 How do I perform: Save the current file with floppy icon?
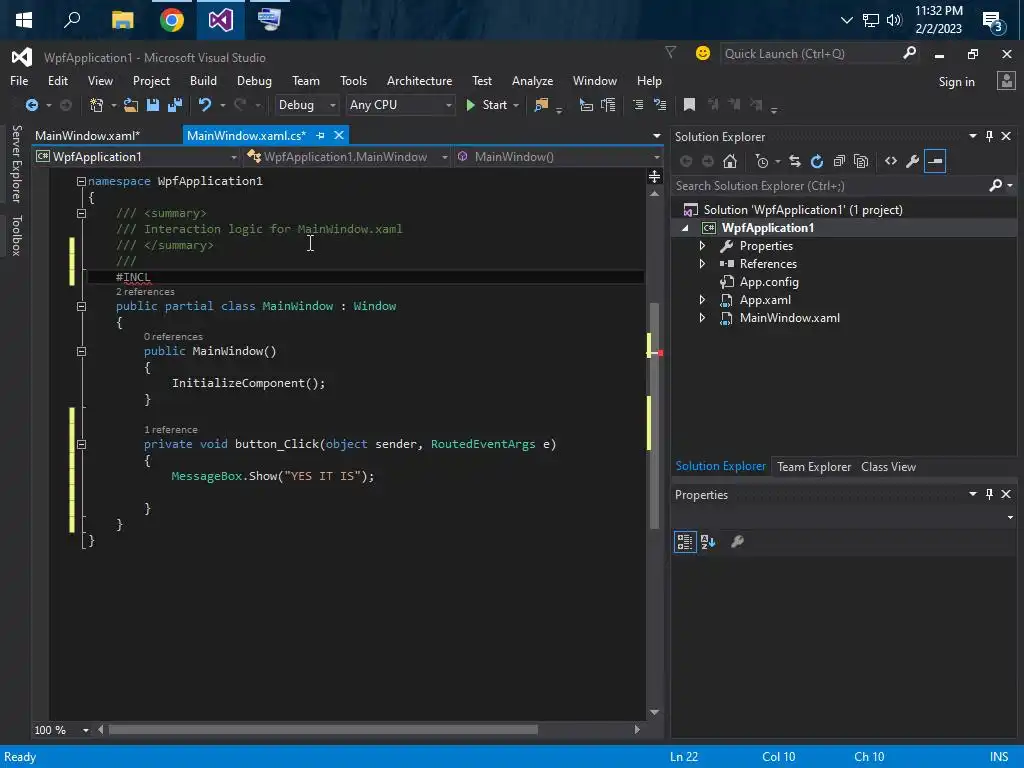(x=153, y=105)
